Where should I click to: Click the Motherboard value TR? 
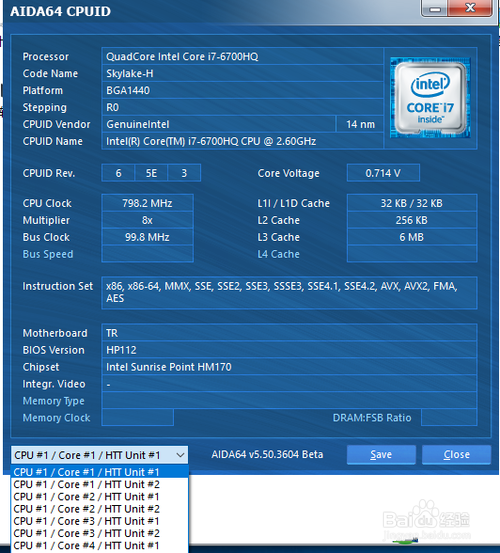[289, 333]
